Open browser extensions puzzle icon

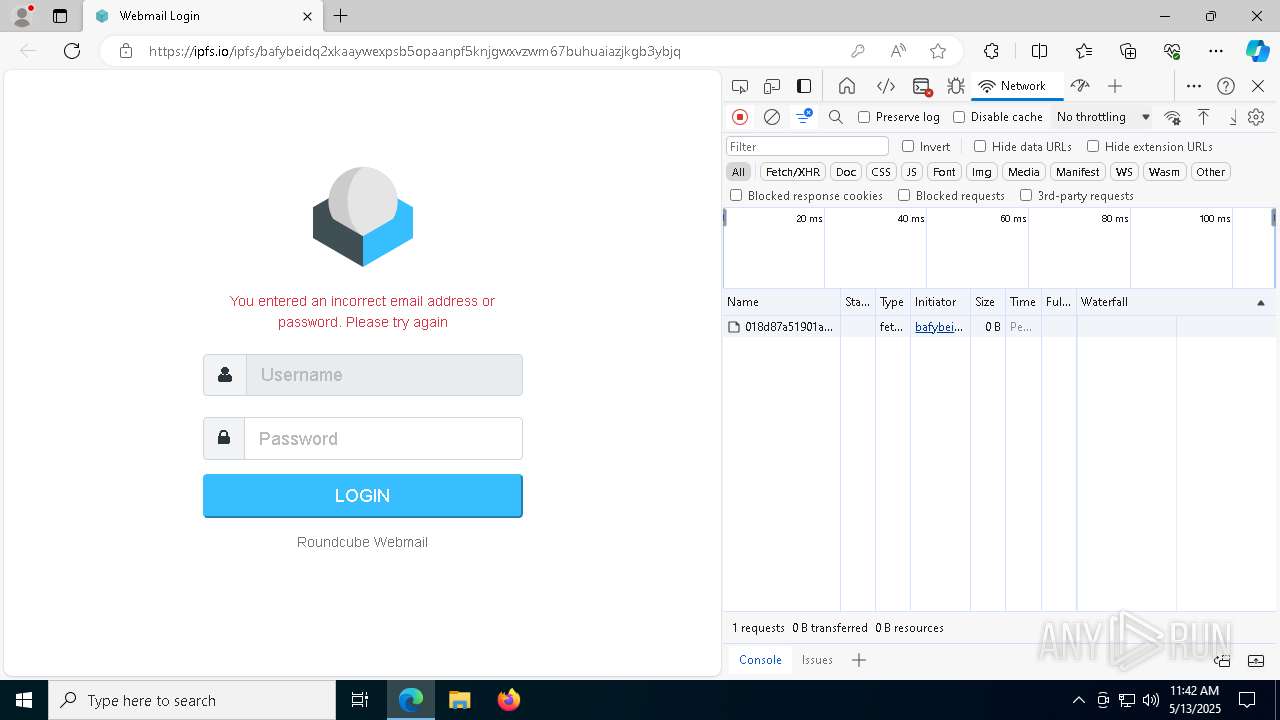991,51
